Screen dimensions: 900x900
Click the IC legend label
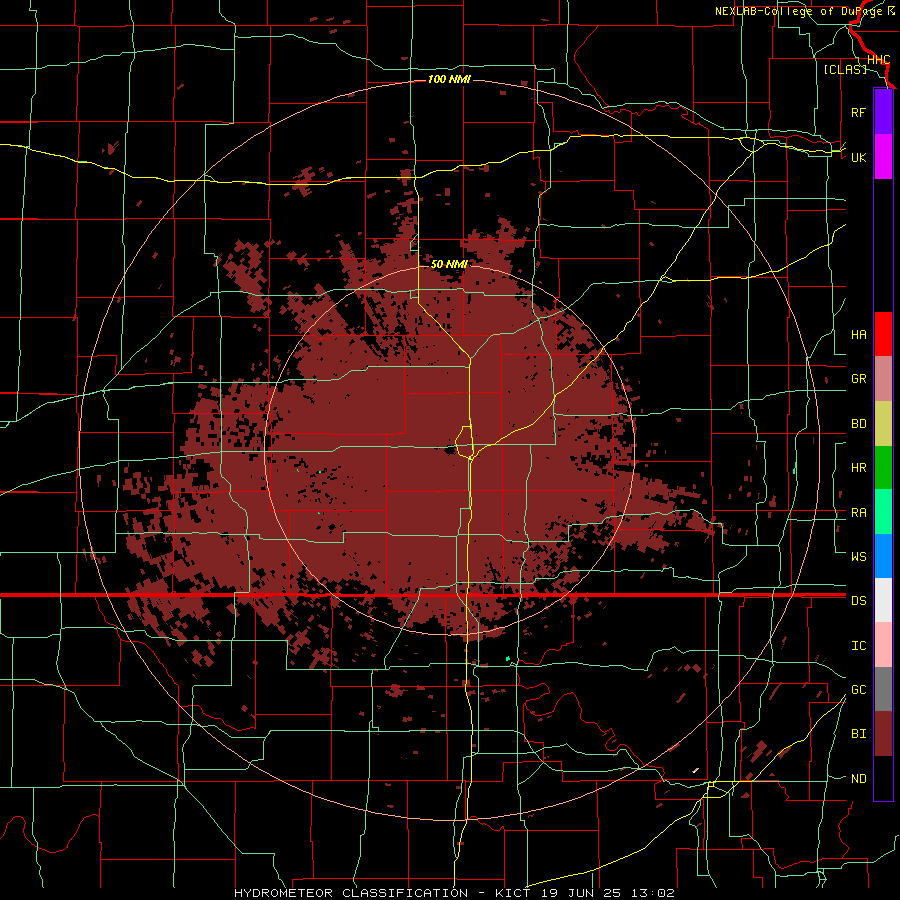[x=858, y=646]
